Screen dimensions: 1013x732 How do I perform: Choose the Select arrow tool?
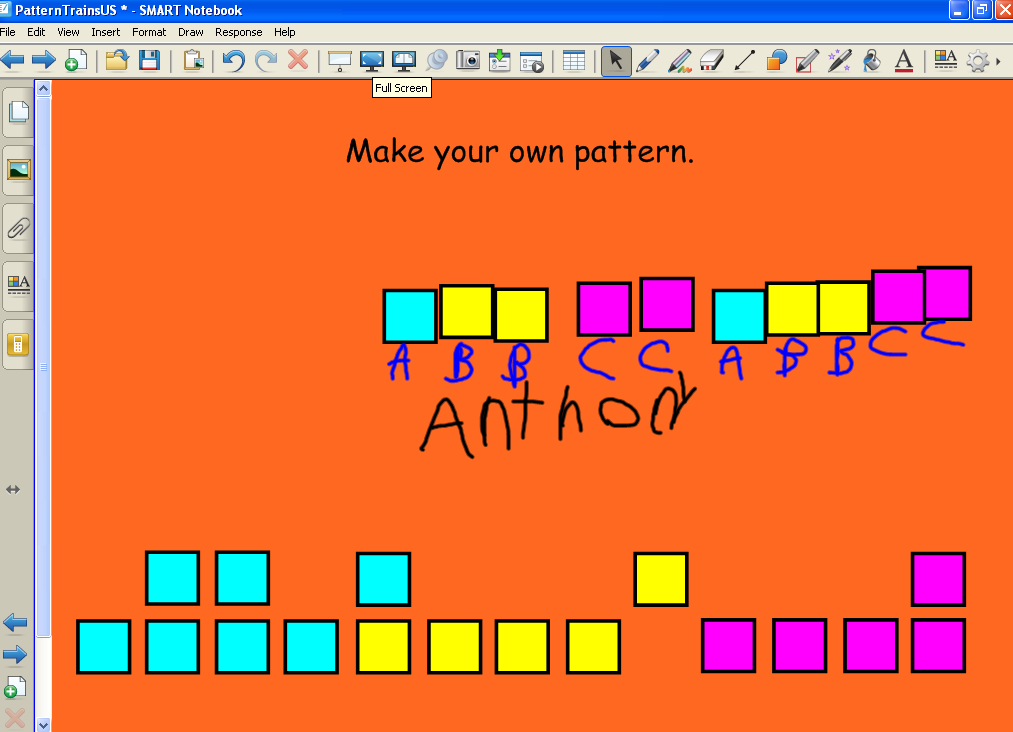pyautogui.click(x=616, y=61)
